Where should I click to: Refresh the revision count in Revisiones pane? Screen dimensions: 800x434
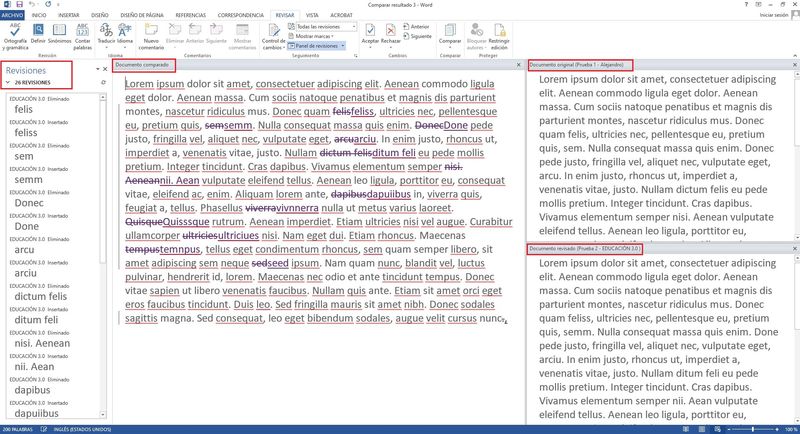point(104,82)
